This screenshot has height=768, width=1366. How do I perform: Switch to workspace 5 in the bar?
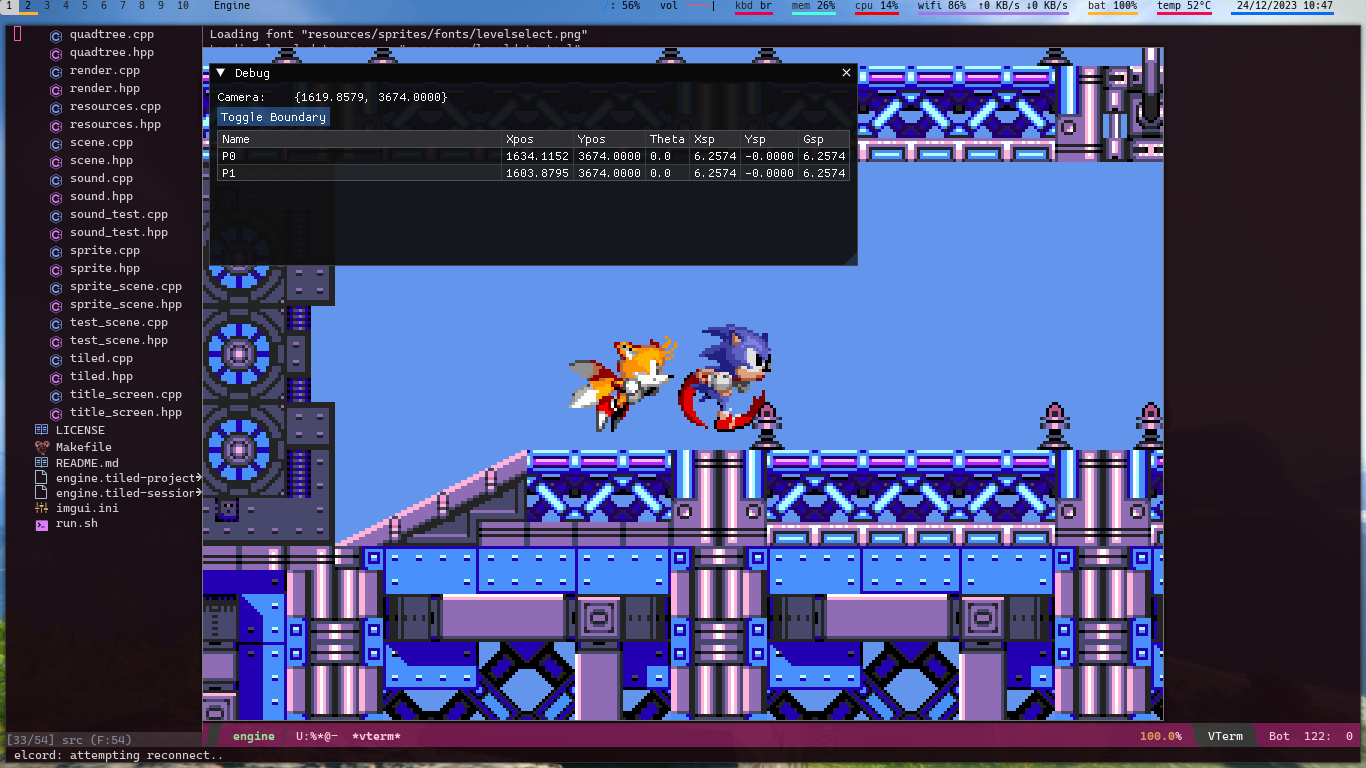85,6
